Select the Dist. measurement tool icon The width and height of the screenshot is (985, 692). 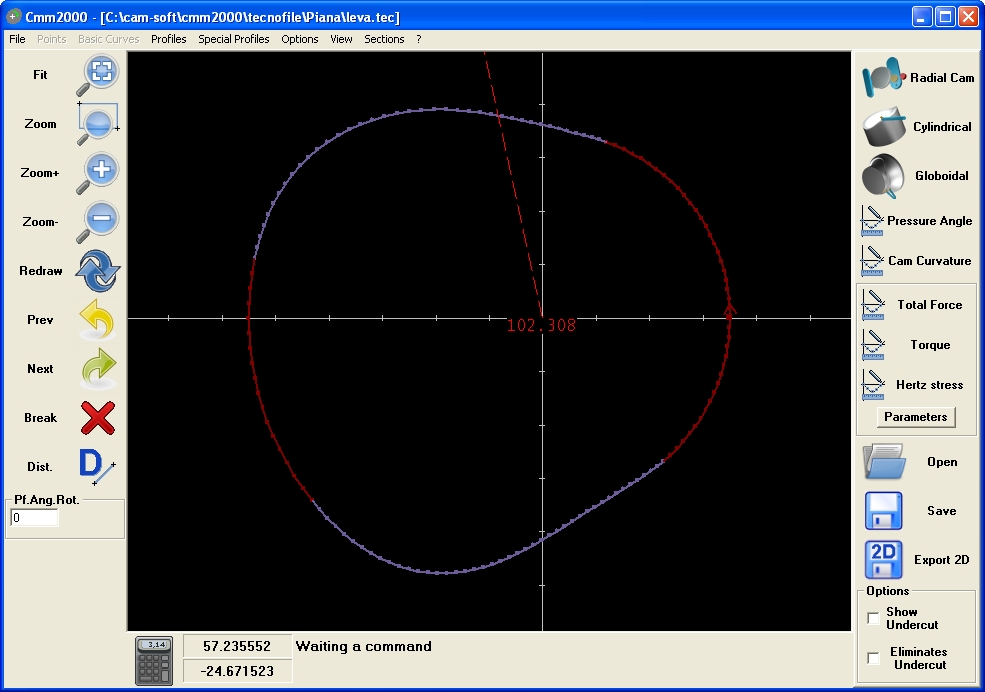pos(97,467)
